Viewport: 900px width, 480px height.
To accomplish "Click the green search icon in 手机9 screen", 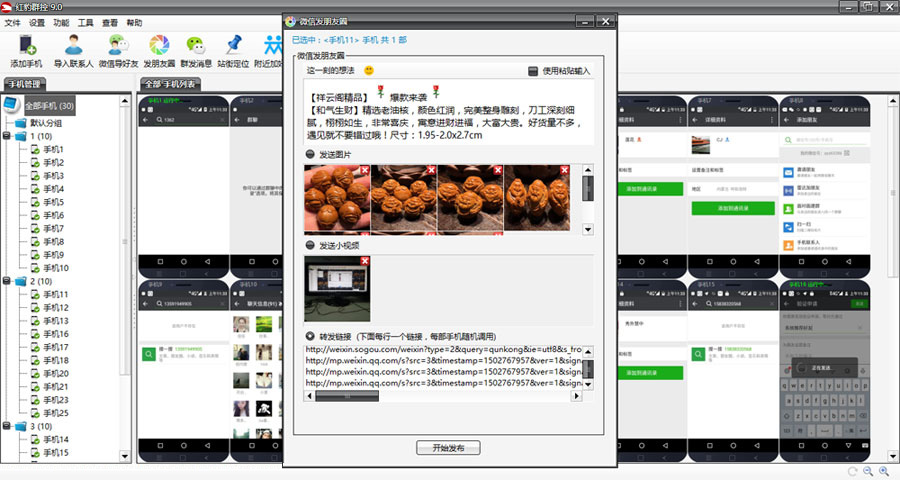I will point(149,354).
